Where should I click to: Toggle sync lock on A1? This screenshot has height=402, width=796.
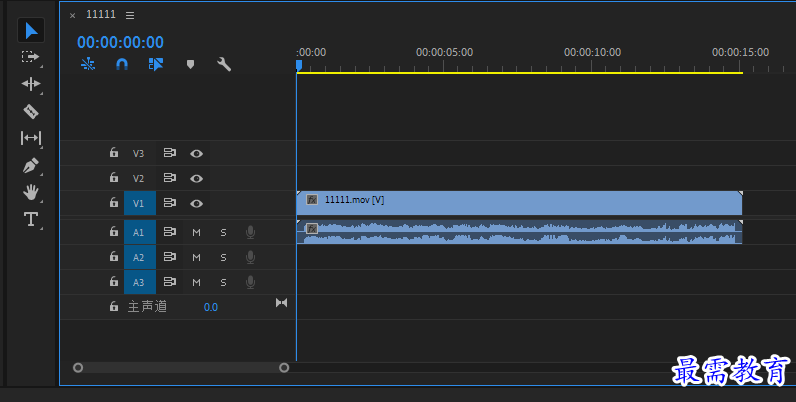[170, 232]
